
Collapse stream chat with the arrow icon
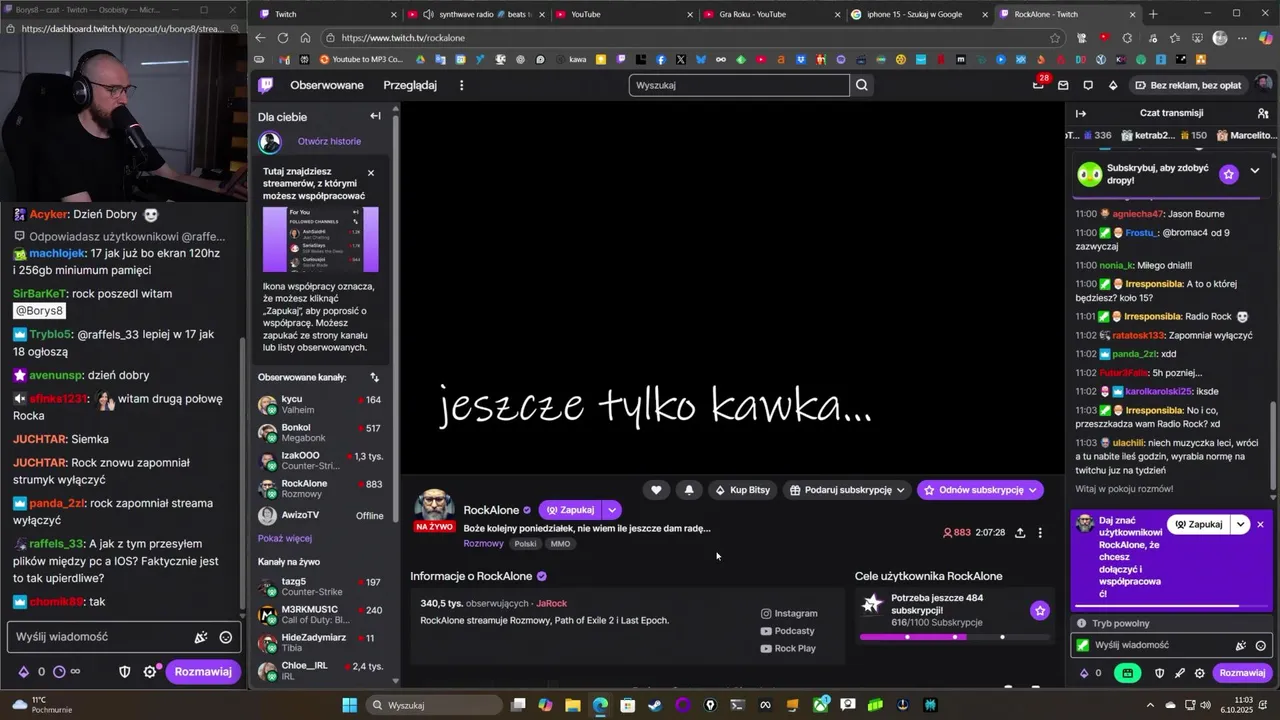(1080, 113)
